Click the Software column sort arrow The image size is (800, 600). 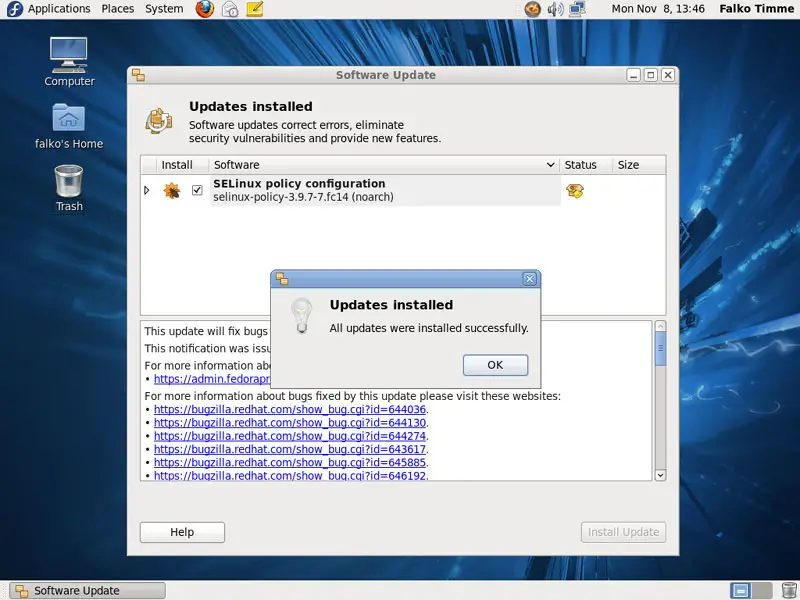coord(551,165)
